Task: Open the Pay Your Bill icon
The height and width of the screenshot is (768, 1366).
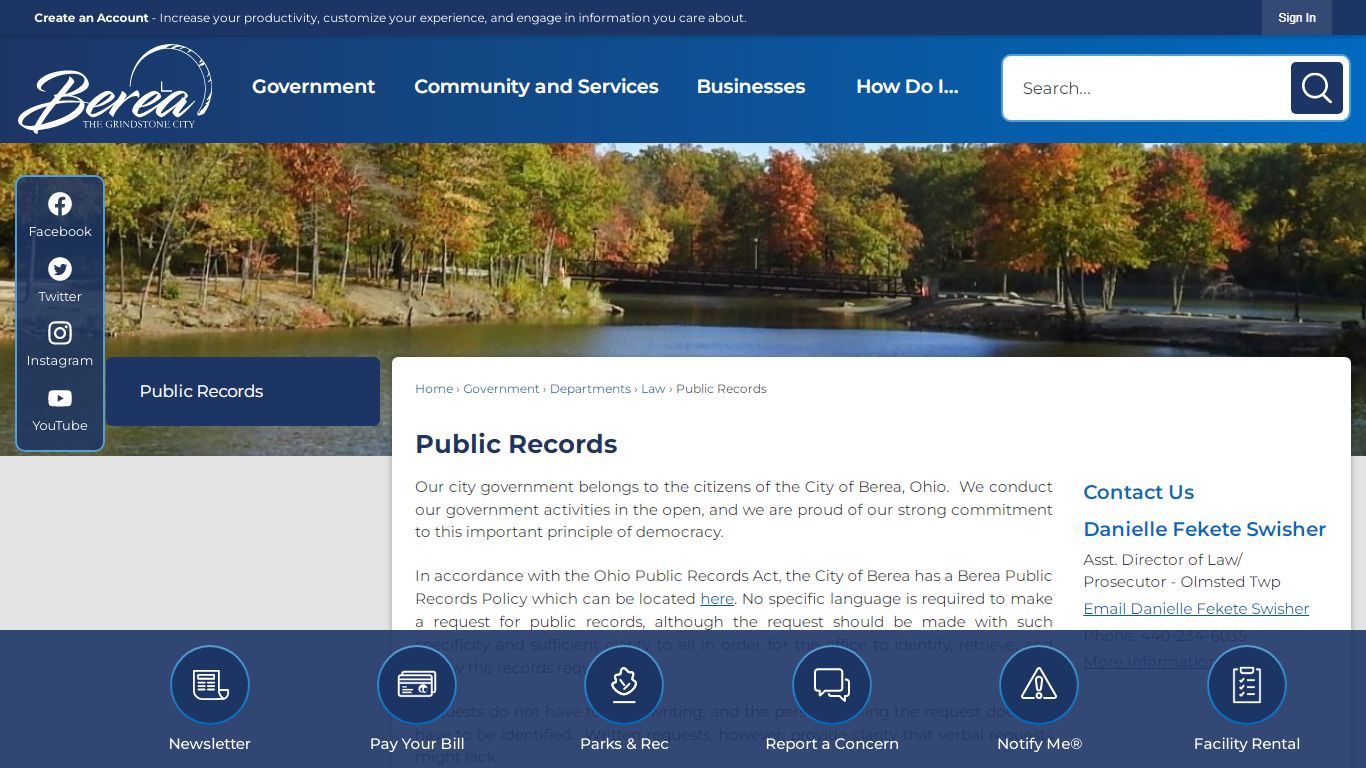Action: 417,685
